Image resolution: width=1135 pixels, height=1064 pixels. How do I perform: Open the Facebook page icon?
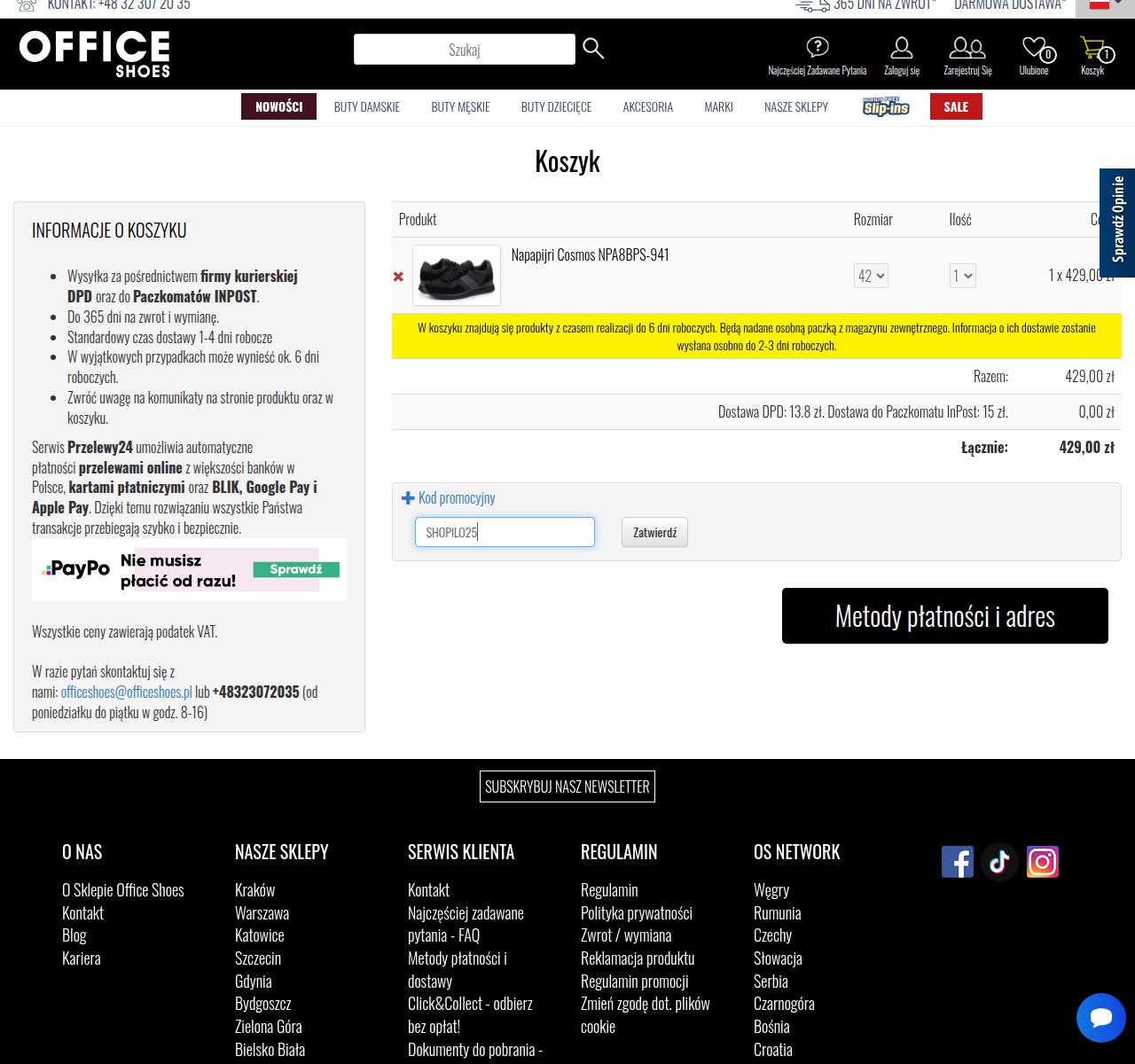coord(958,862)
